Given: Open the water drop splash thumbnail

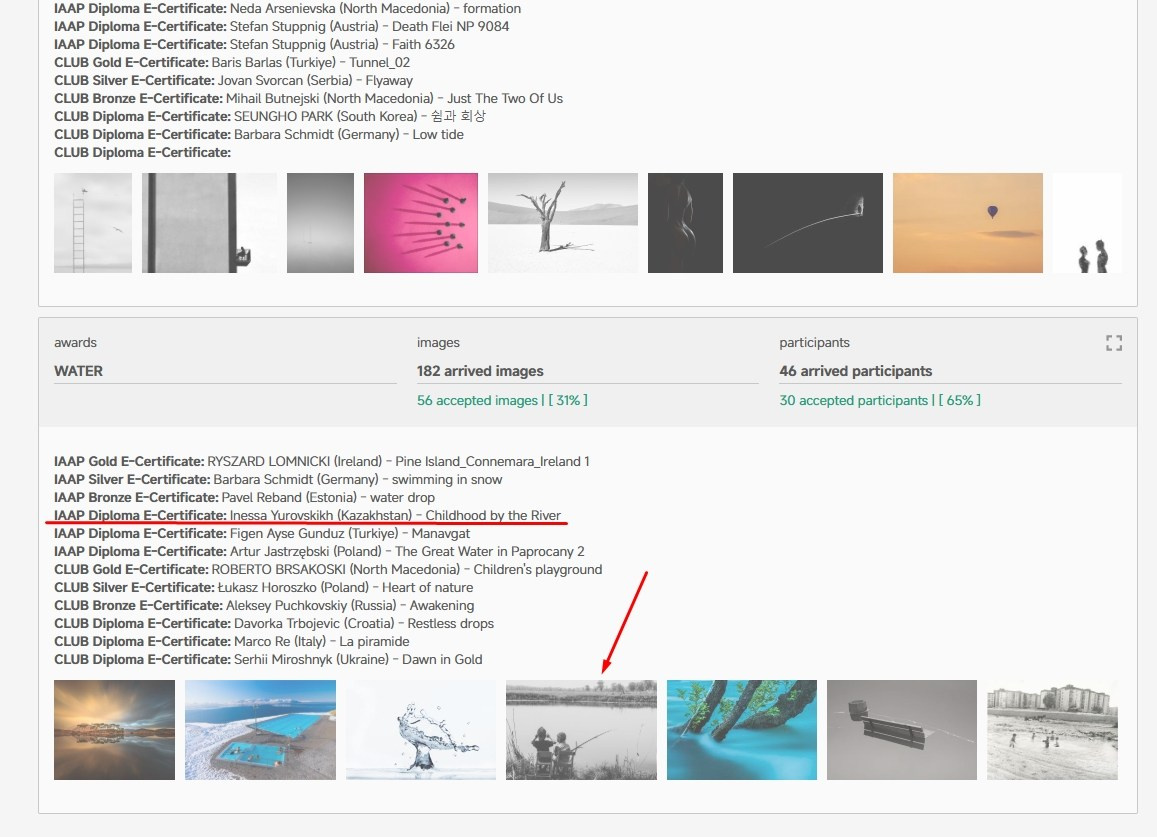Looking at the screenshot, I should (x=420, y=730).
